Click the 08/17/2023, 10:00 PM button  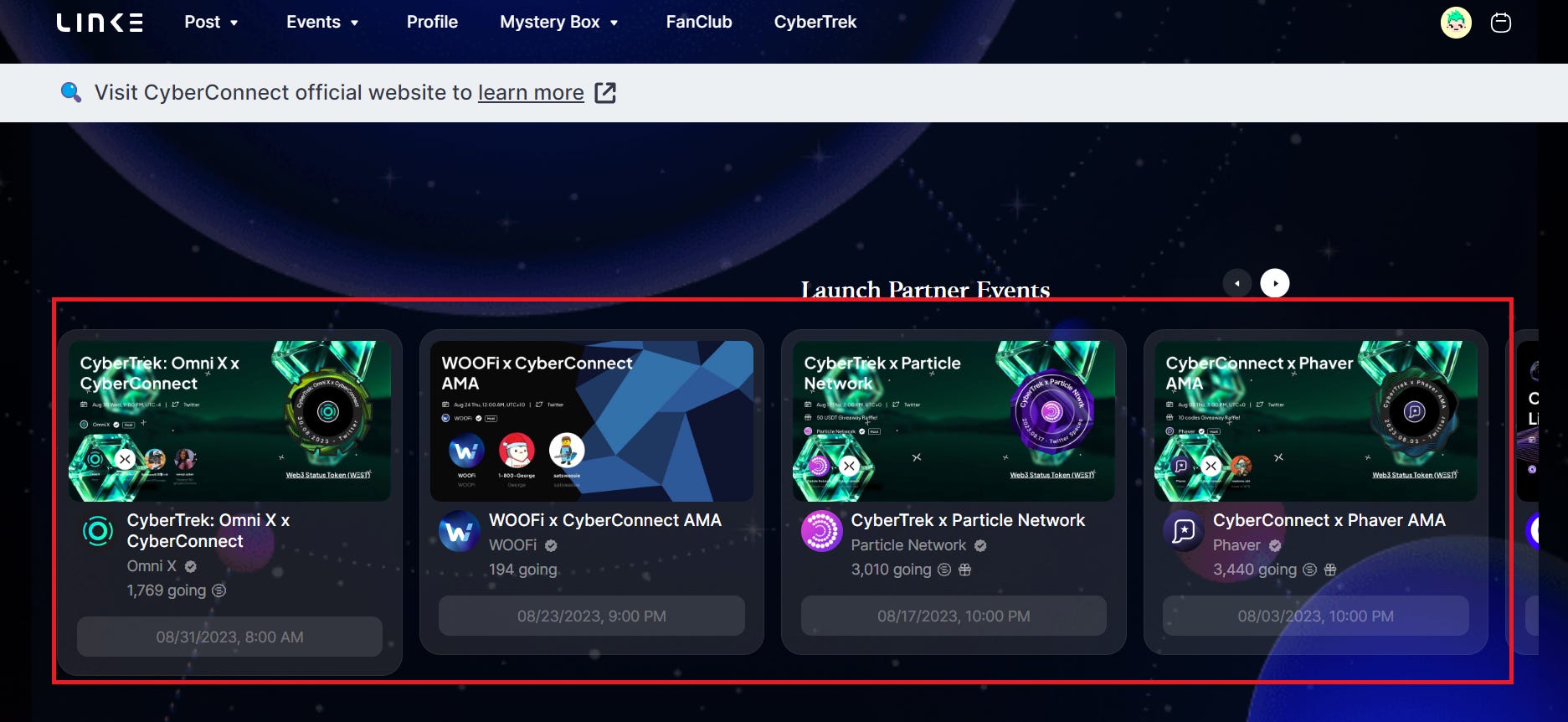[954, 616]
